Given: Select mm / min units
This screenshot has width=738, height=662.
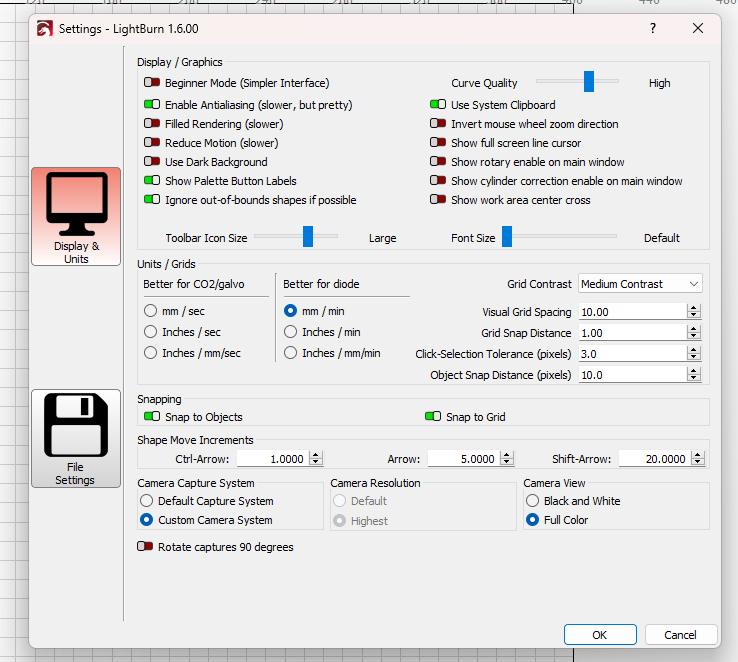Looking at the screenshot, I should point(290,311).
